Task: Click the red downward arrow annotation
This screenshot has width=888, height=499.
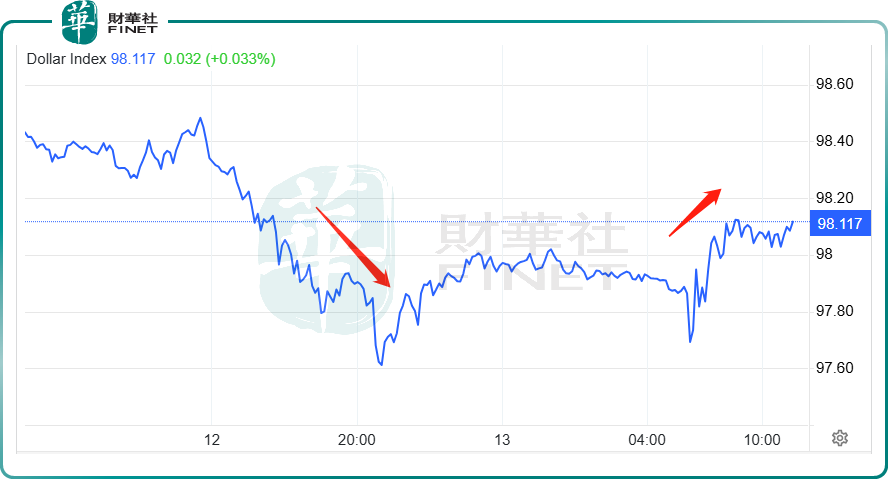Action: pos(353,247)
